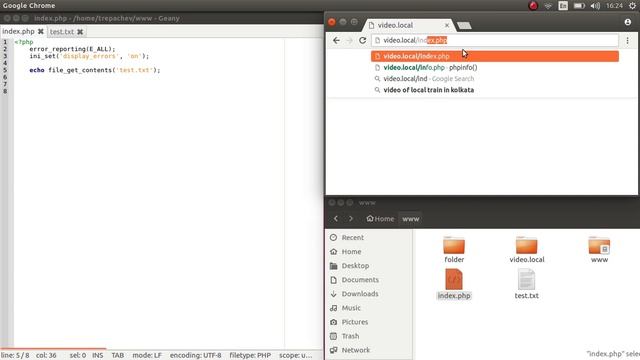Go back in file manager
The height and width of the screenshot is (360, 640).
tap(336, 219)
